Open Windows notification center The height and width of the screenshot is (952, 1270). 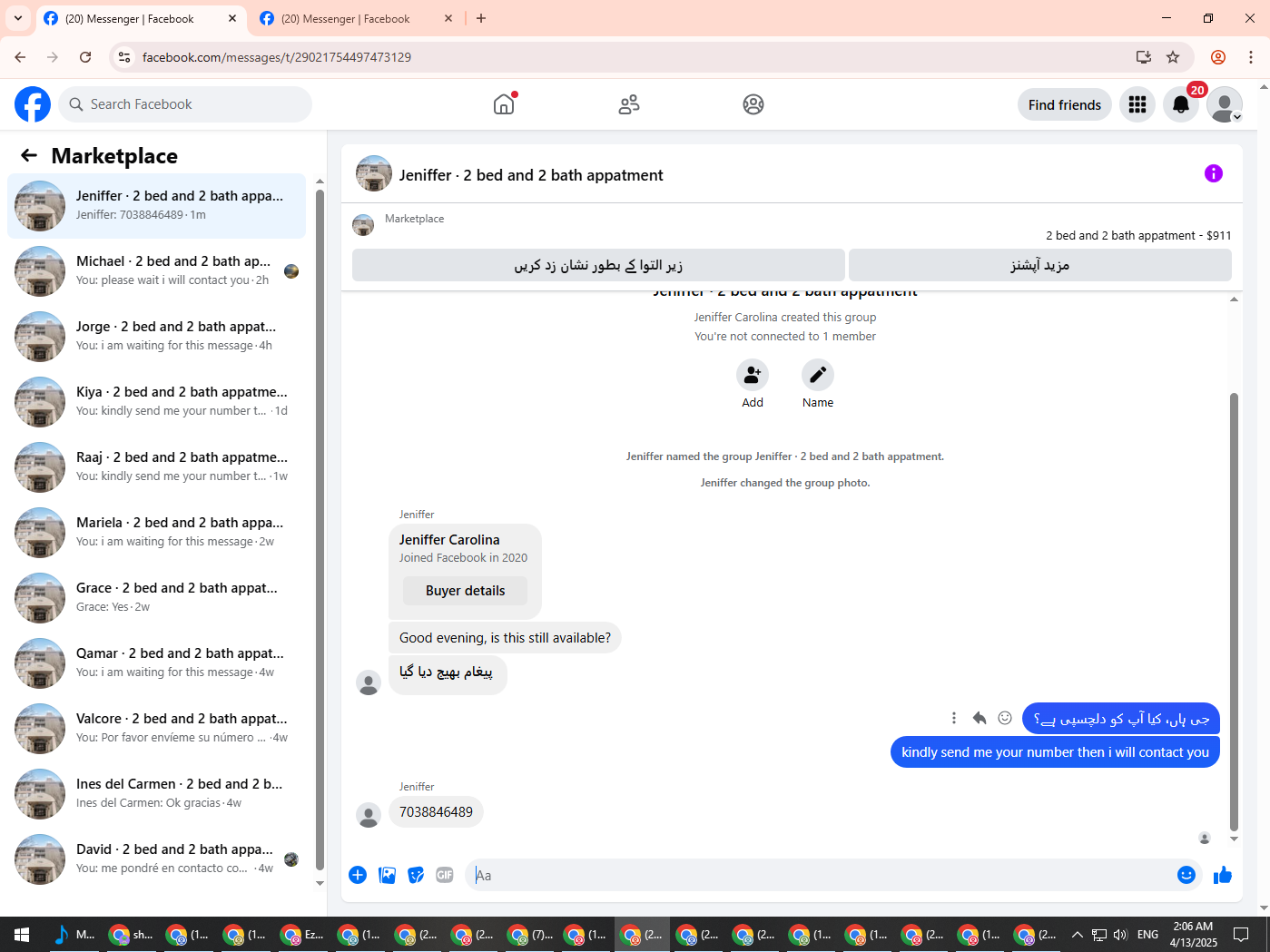pos(1241,934)
